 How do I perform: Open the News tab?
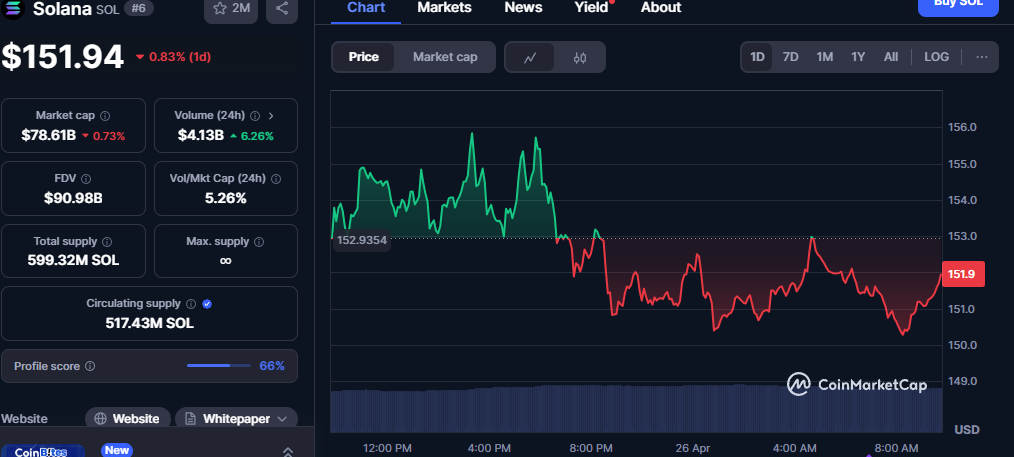point(523,8)
